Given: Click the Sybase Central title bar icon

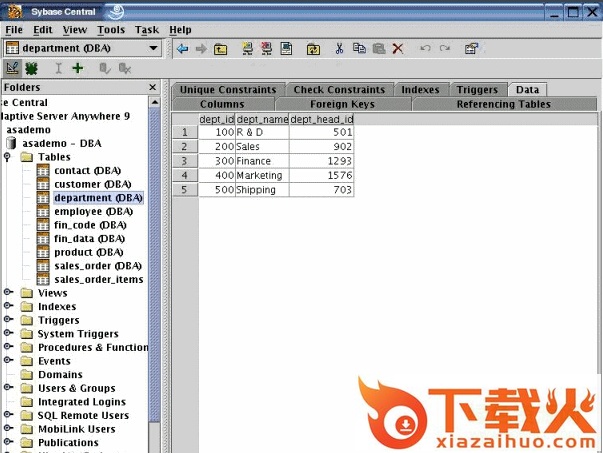Looking at the screenshot, I should (15, 12).
